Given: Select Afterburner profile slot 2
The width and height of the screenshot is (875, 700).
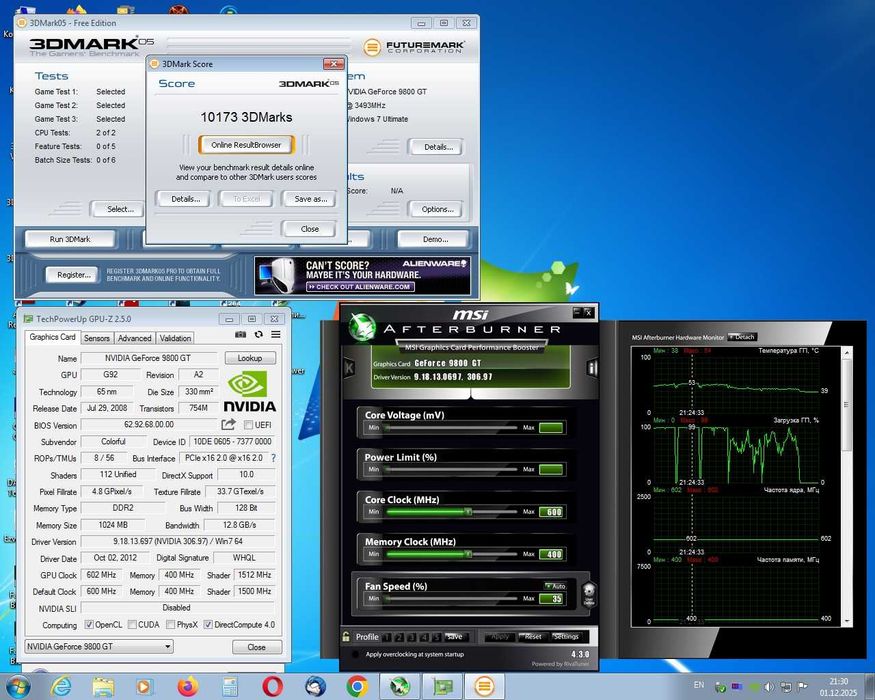Looking at the screenshot, I should pyautogui.click(x=399, y=637).
